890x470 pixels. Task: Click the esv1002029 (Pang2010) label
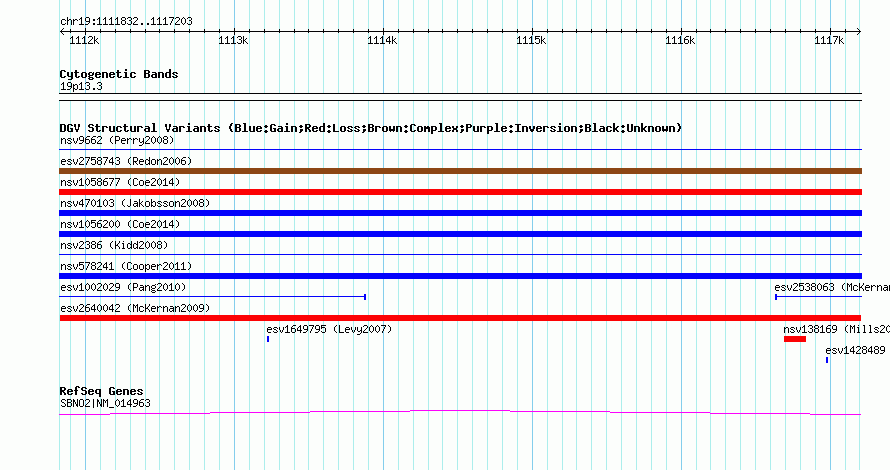123,287
